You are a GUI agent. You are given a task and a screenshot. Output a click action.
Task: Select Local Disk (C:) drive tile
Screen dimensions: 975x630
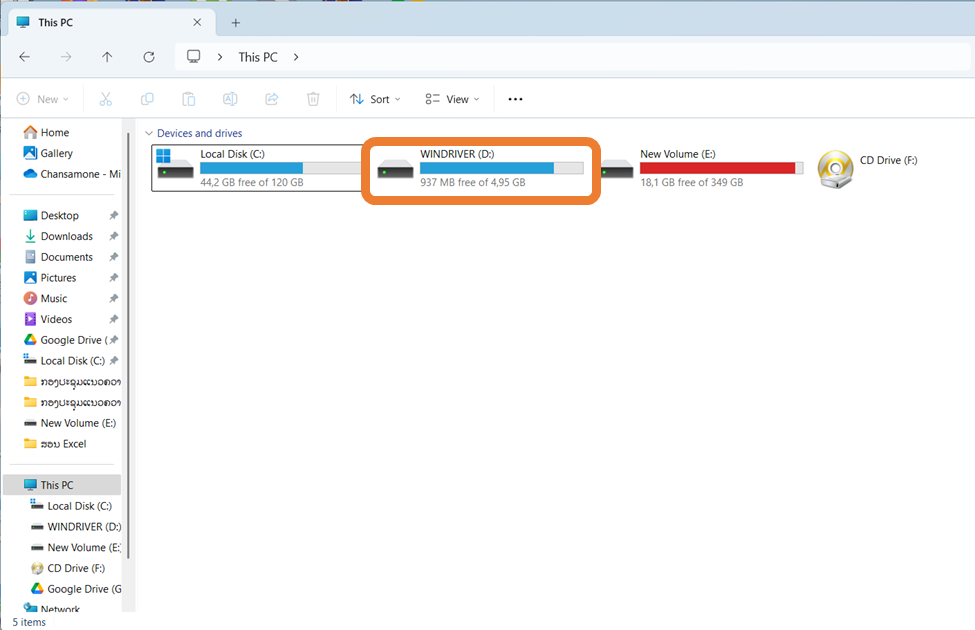(257, 168)
